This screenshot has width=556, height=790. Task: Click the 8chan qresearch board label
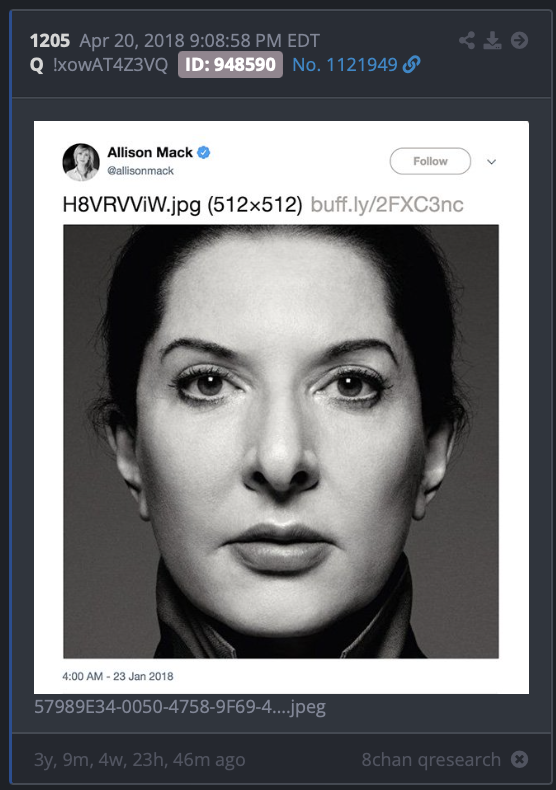[x=431, y=759]
